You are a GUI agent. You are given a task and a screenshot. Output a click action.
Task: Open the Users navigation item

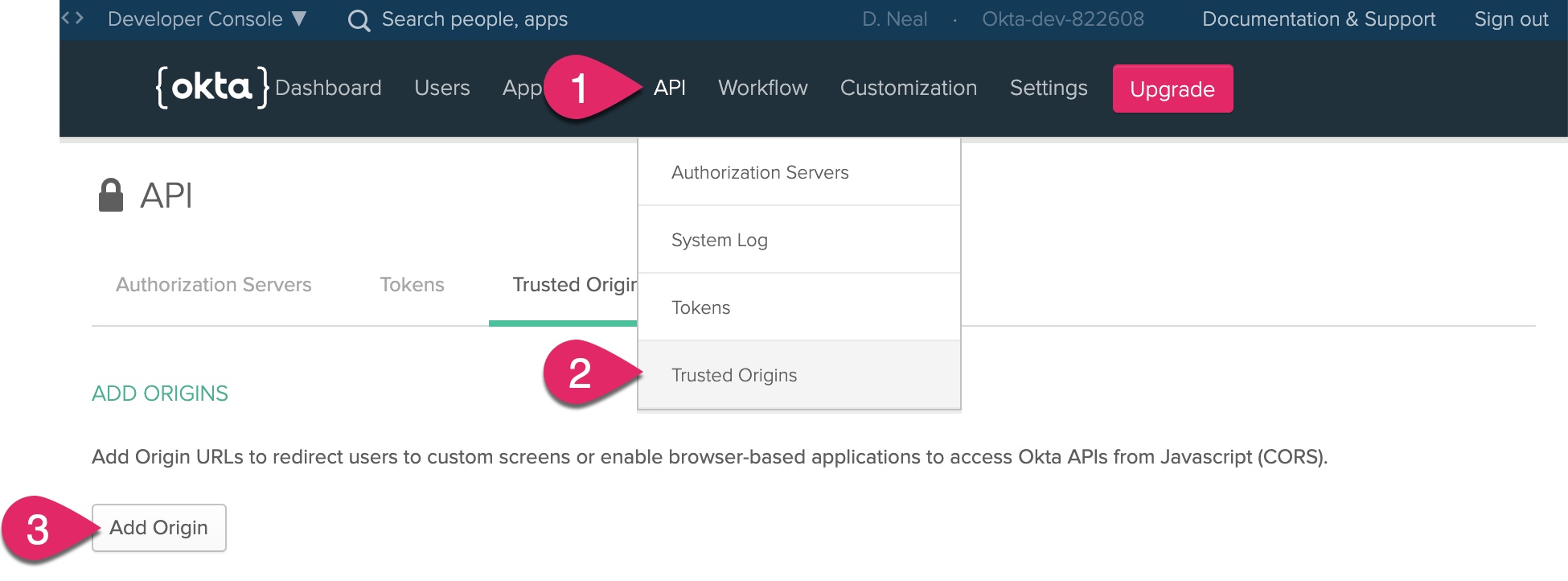[441, 88]
